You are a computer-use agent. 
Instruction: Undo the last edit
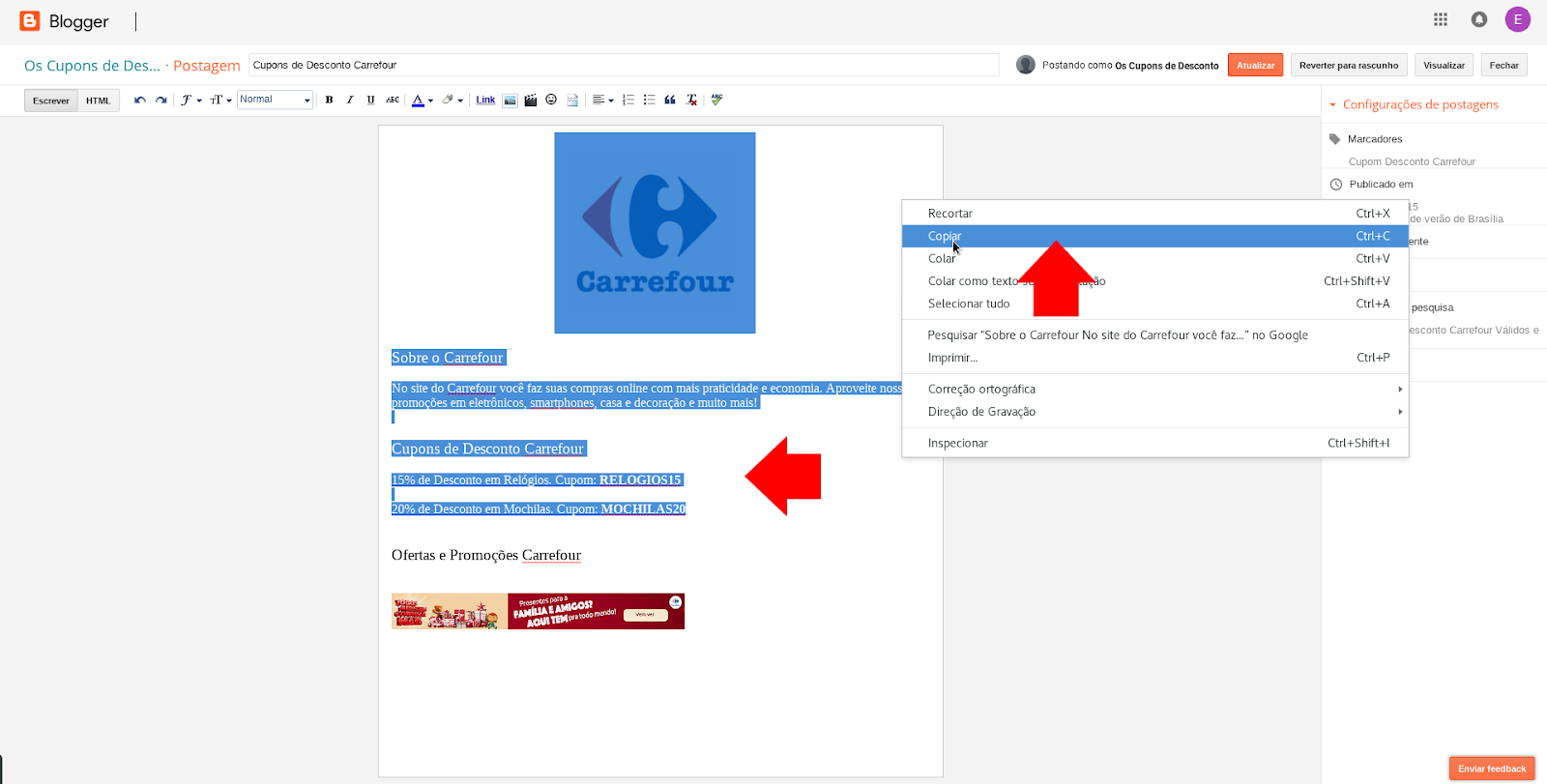(140, 100)
